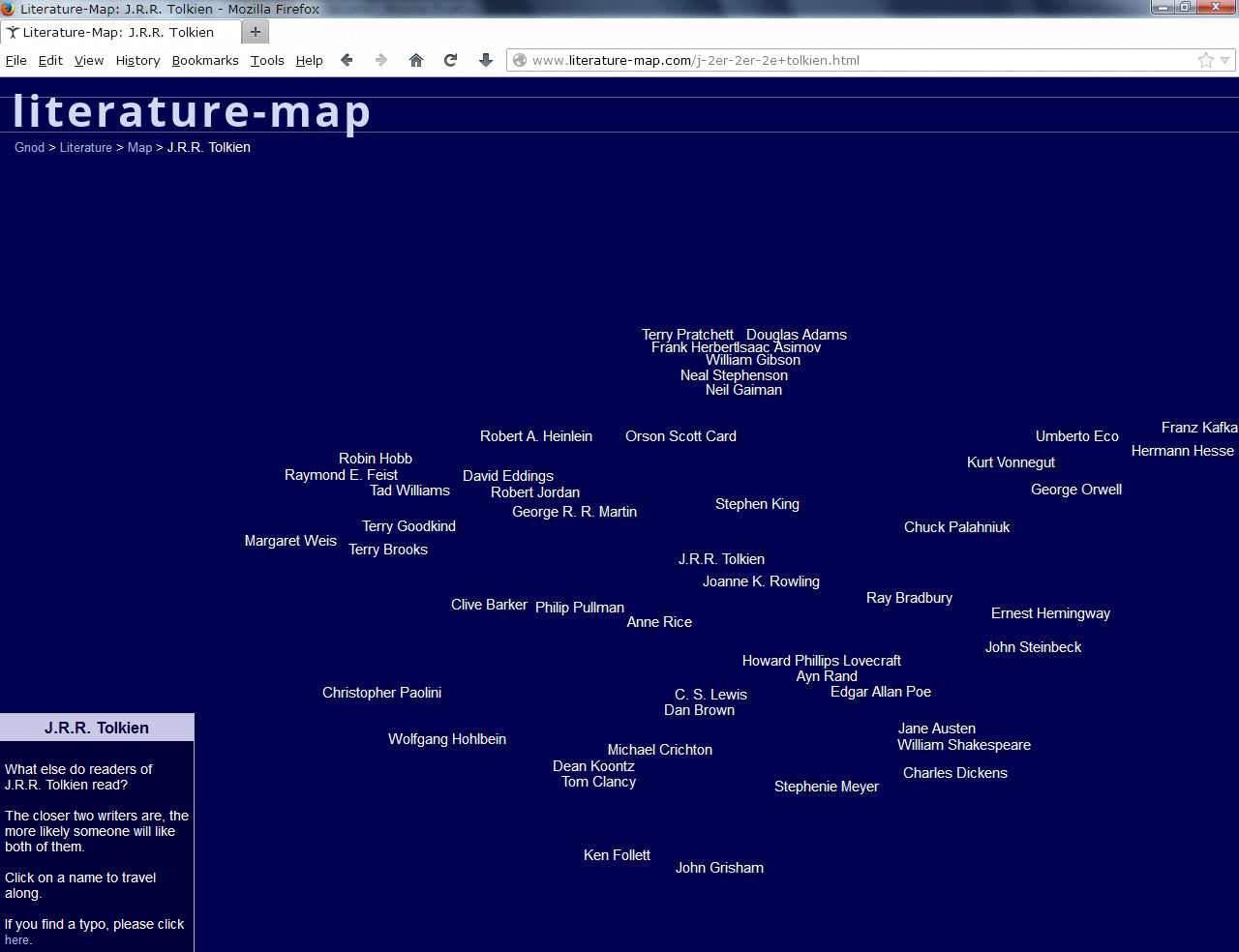Select Robin Hobb on the map
1239x952 pixels.
[376, 459]
